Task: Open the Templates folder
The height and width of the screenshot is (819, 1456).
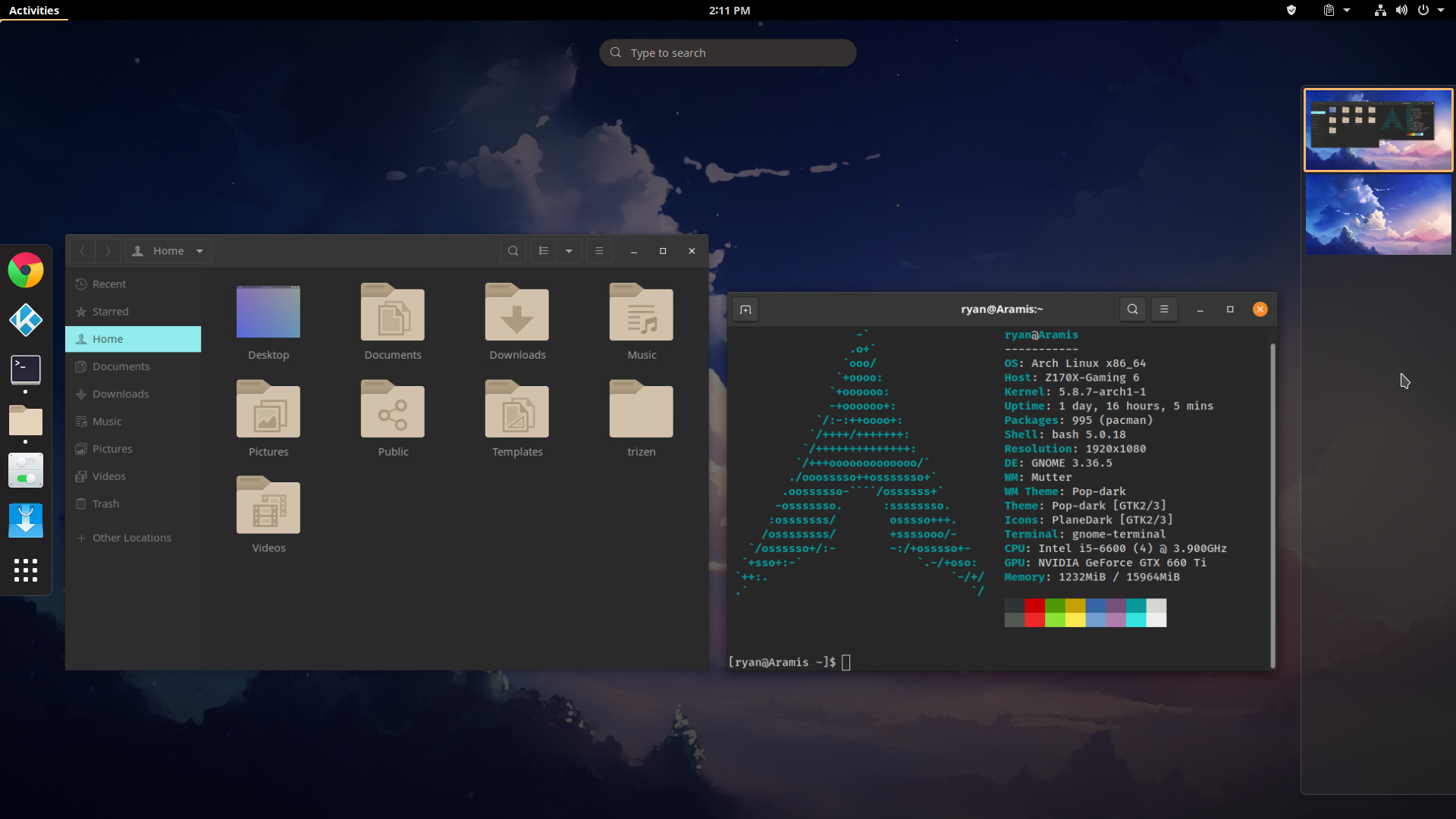Action: [517, 409]
